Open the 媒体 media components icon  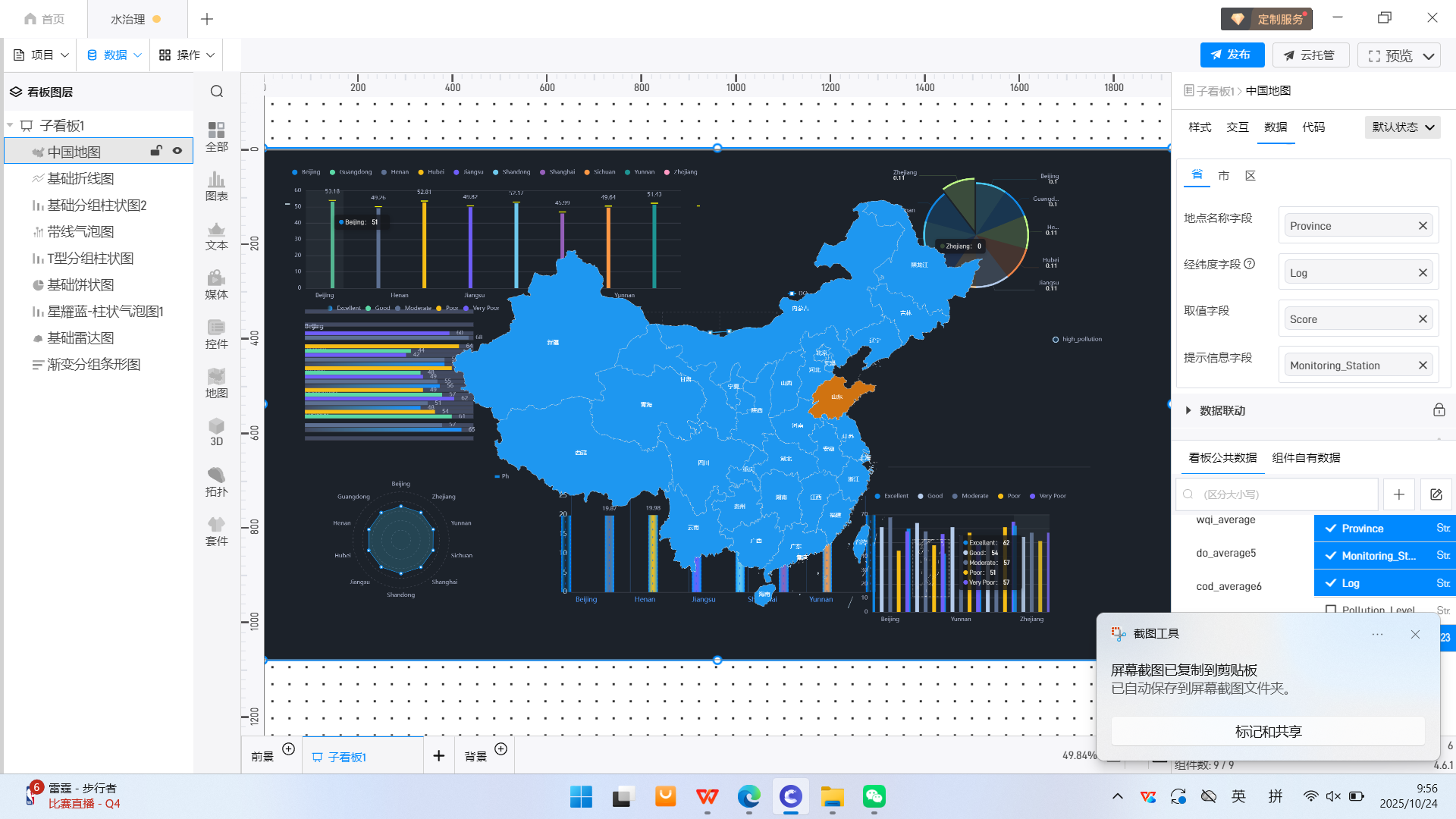[216, 284]
